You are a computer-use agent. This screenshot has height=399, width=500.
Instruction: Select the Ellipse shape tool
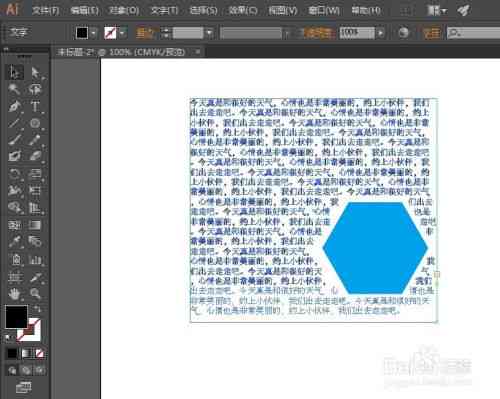(35, 123)
